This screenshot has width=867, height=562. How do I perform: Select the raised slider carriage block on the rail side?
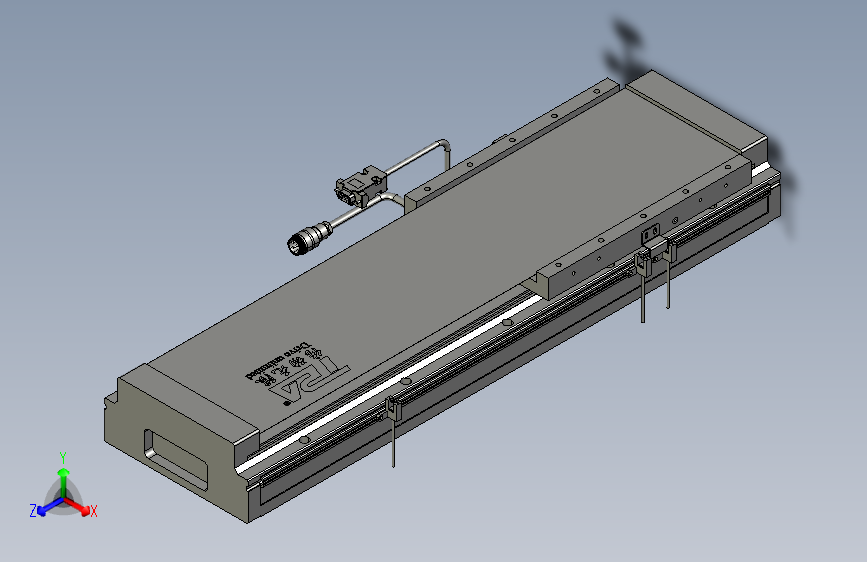(646, 228)
